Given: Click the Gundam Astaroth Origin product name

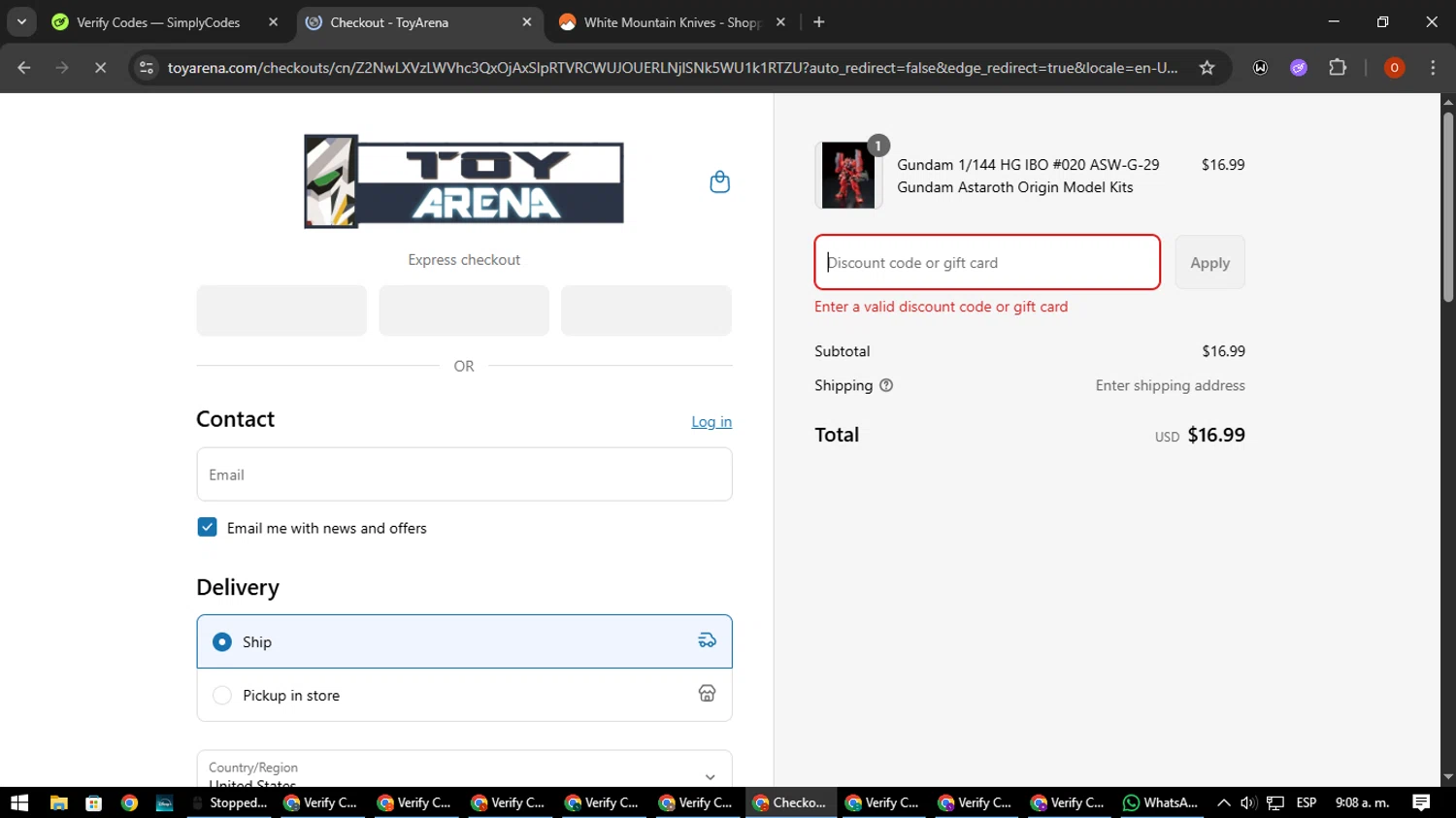Looking at the screenshot, I should tap(1028, 176).
